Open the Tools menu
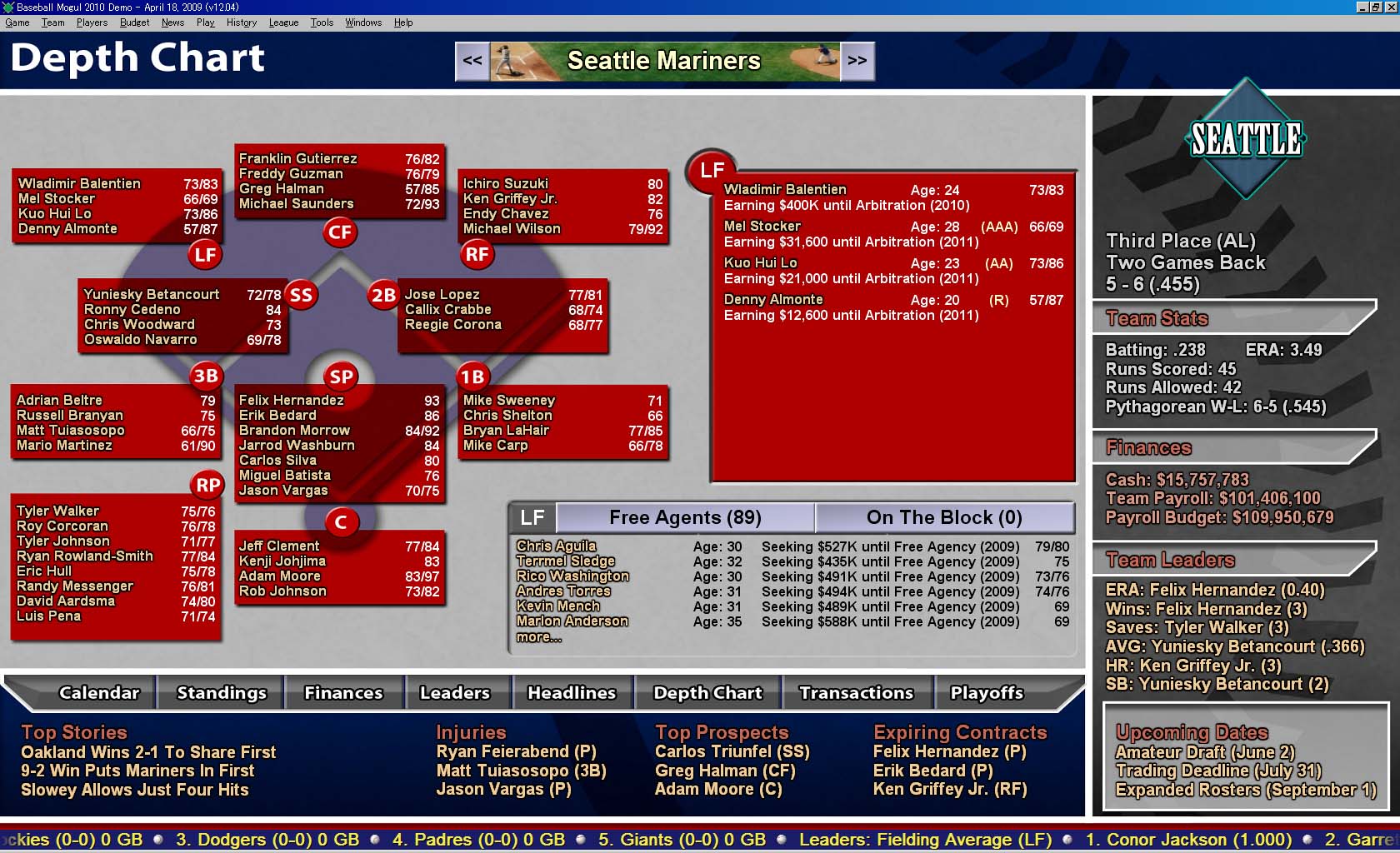Screen dimensions: 1400x853 322,22
